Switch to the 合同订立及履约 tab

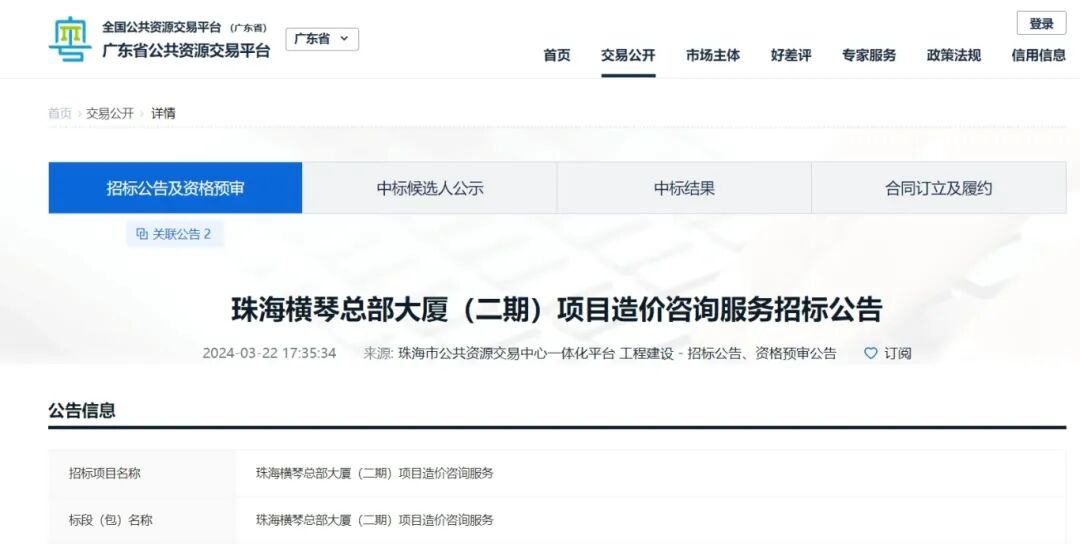coord(939,188)
